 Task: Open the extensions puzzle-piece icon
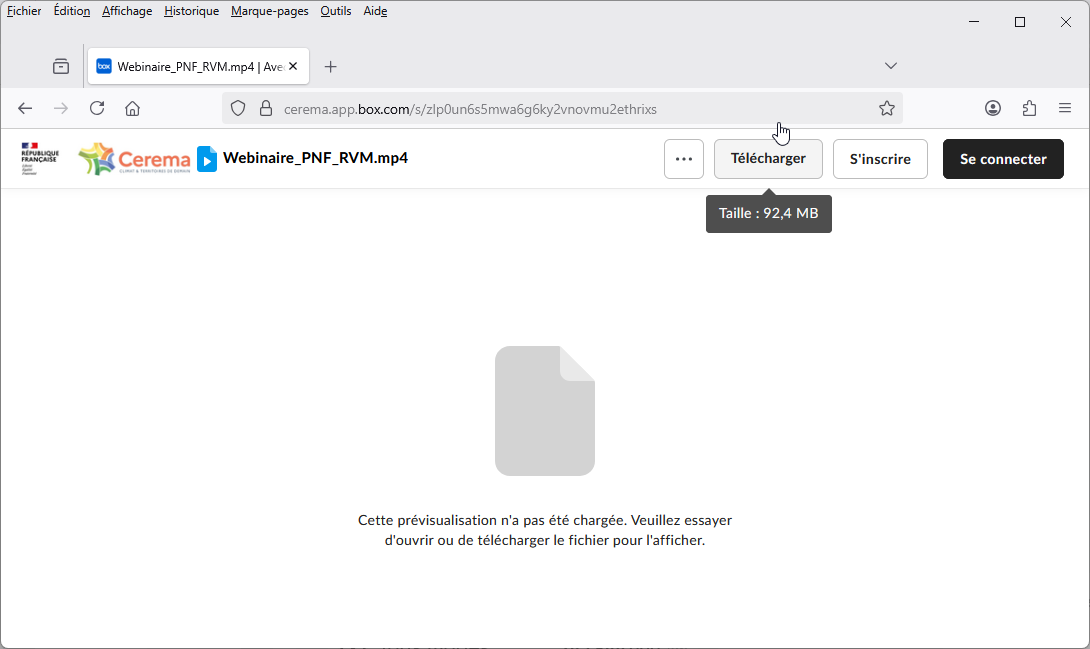click(x=1029, y=108)
